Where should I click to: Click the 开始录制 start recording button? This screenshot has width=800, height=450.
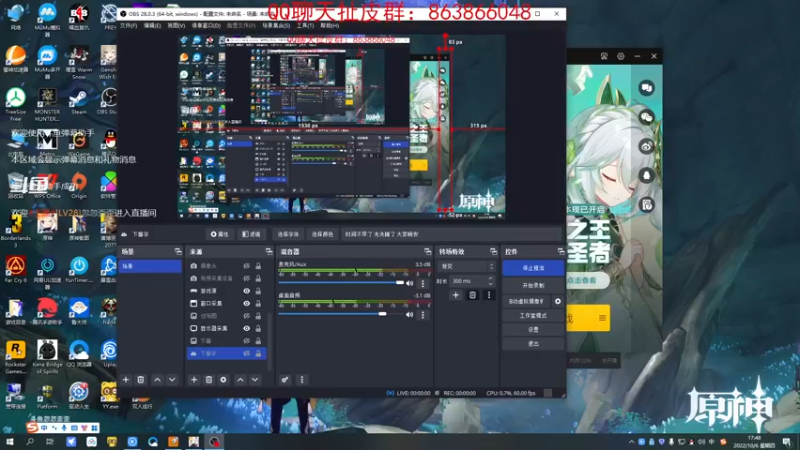[533, 286]
